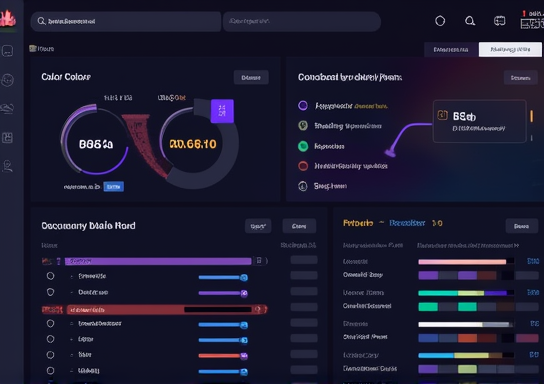Click the small blue button below left donut

click(113, 187)
